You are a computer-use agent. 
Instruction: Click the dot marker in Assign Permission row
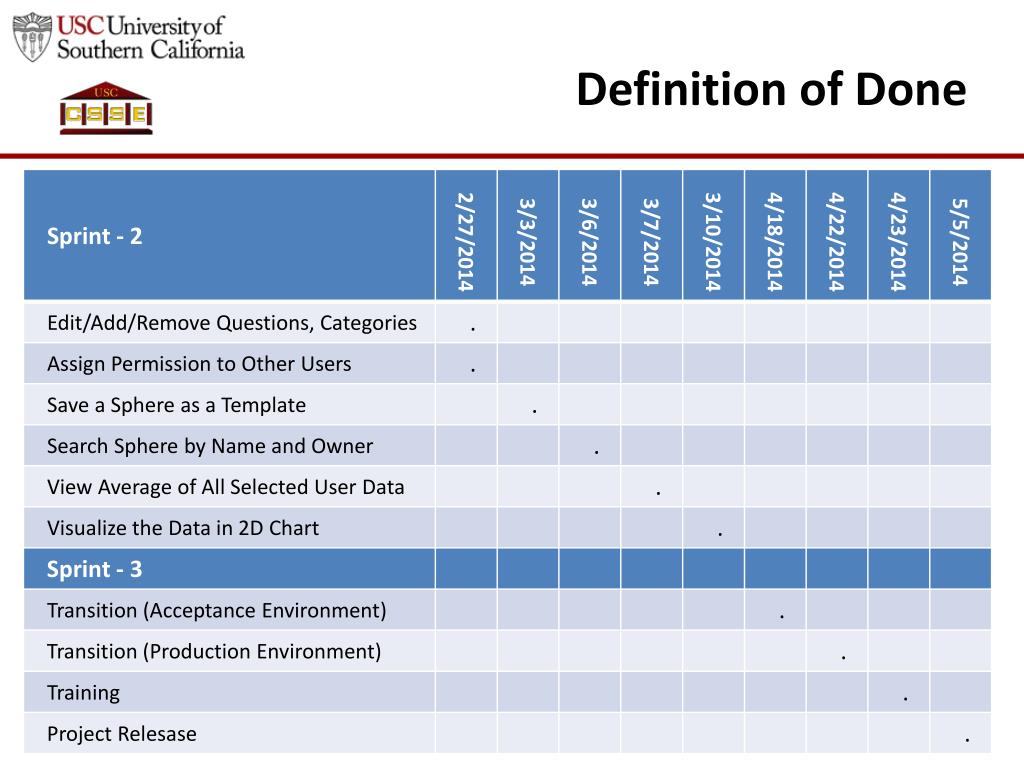click(473, 371)
